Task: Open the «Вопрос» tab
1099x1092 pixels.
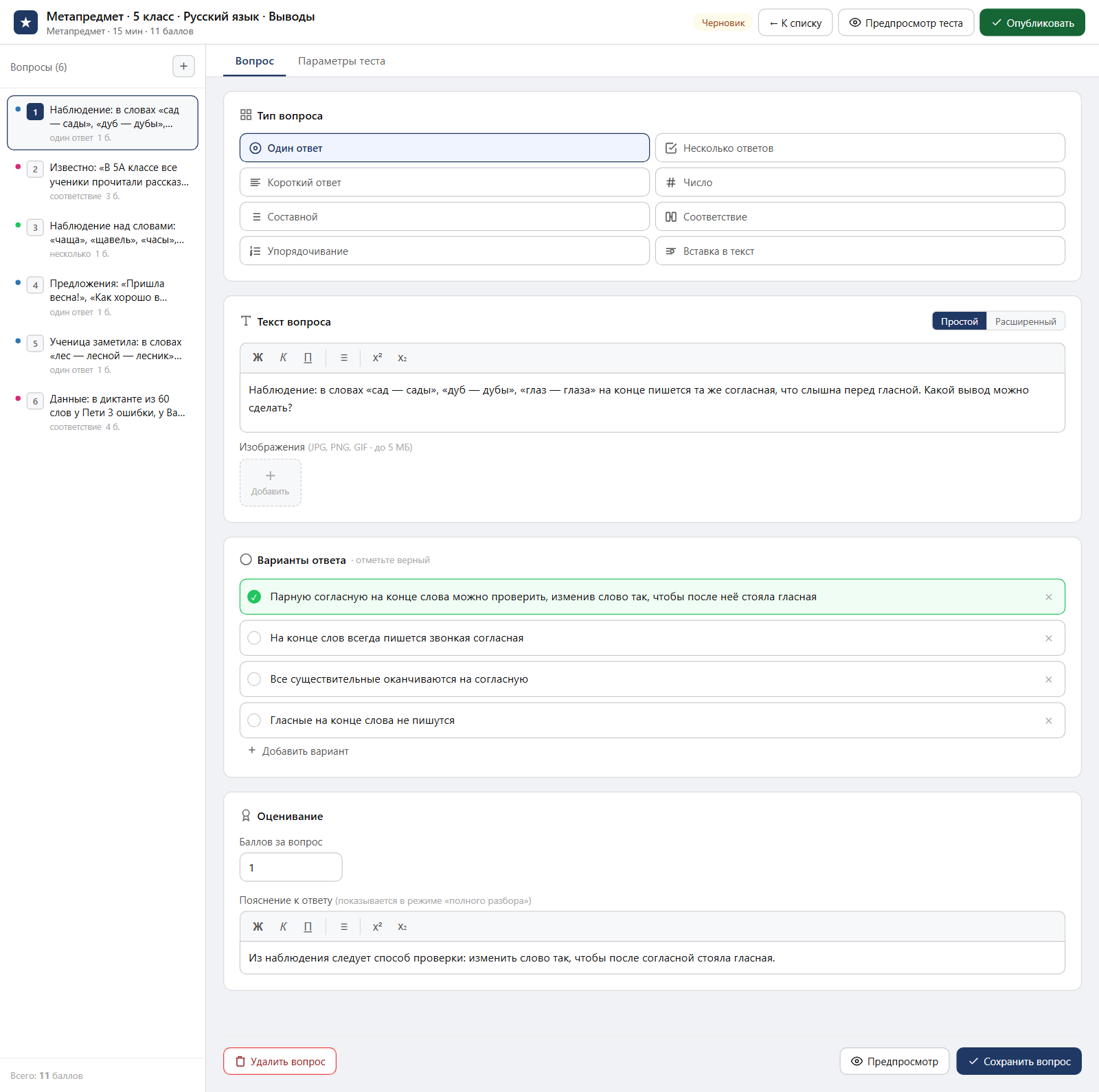Action: coord(255,61)
